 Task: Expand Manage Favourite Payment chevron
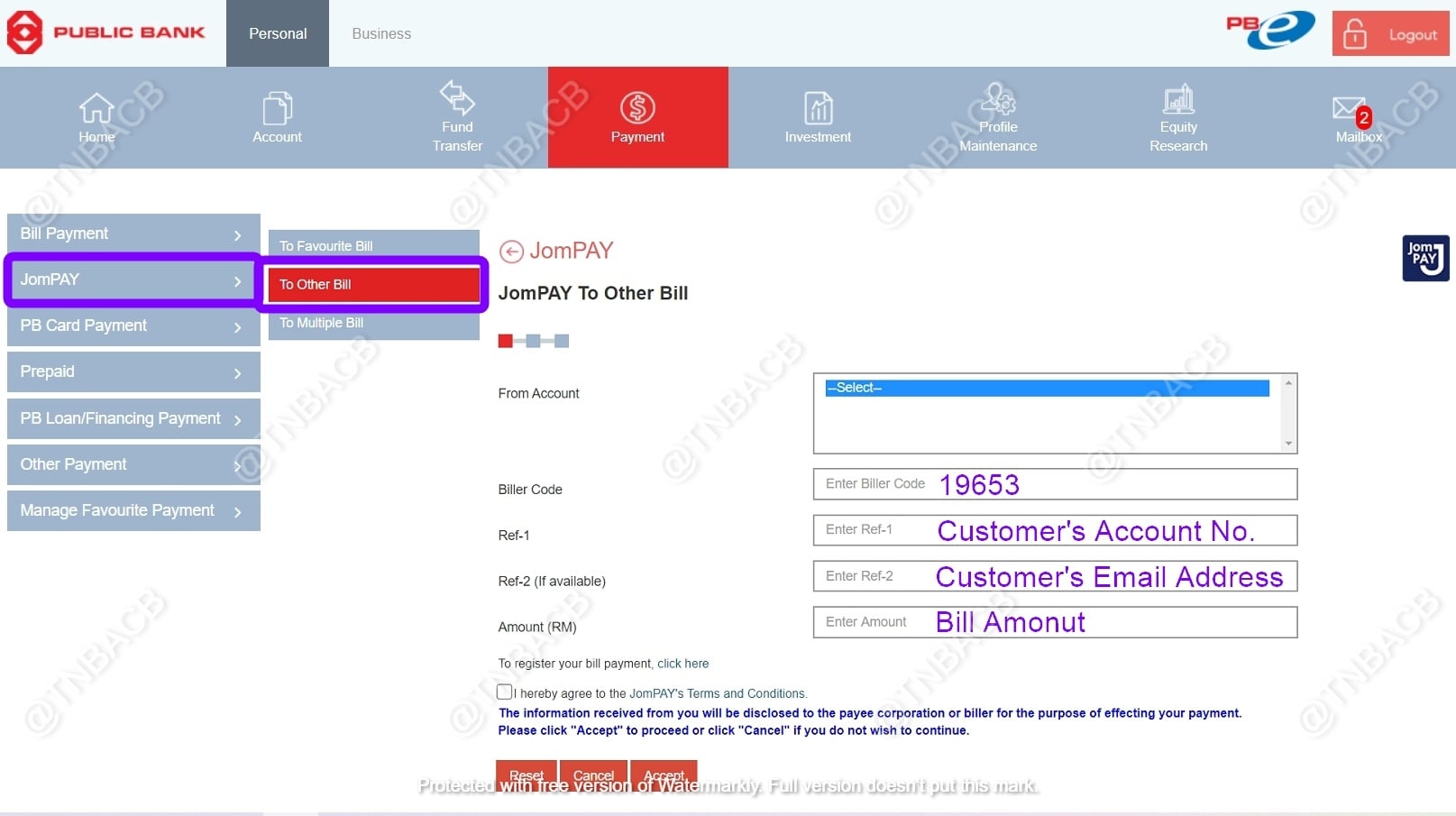[238, 511]
